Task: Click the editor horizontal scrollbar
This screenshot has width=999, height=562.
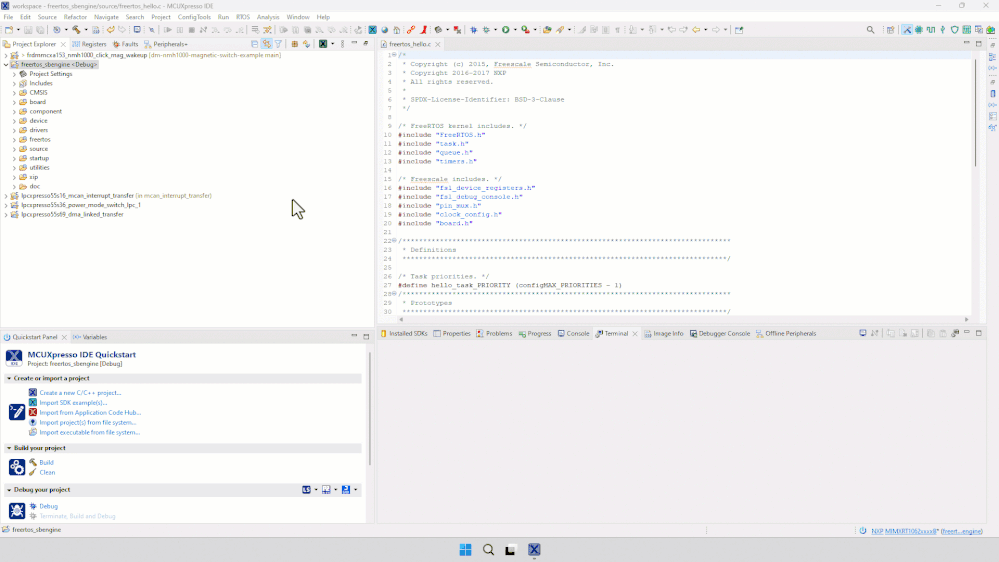Action: coord(684,319)
